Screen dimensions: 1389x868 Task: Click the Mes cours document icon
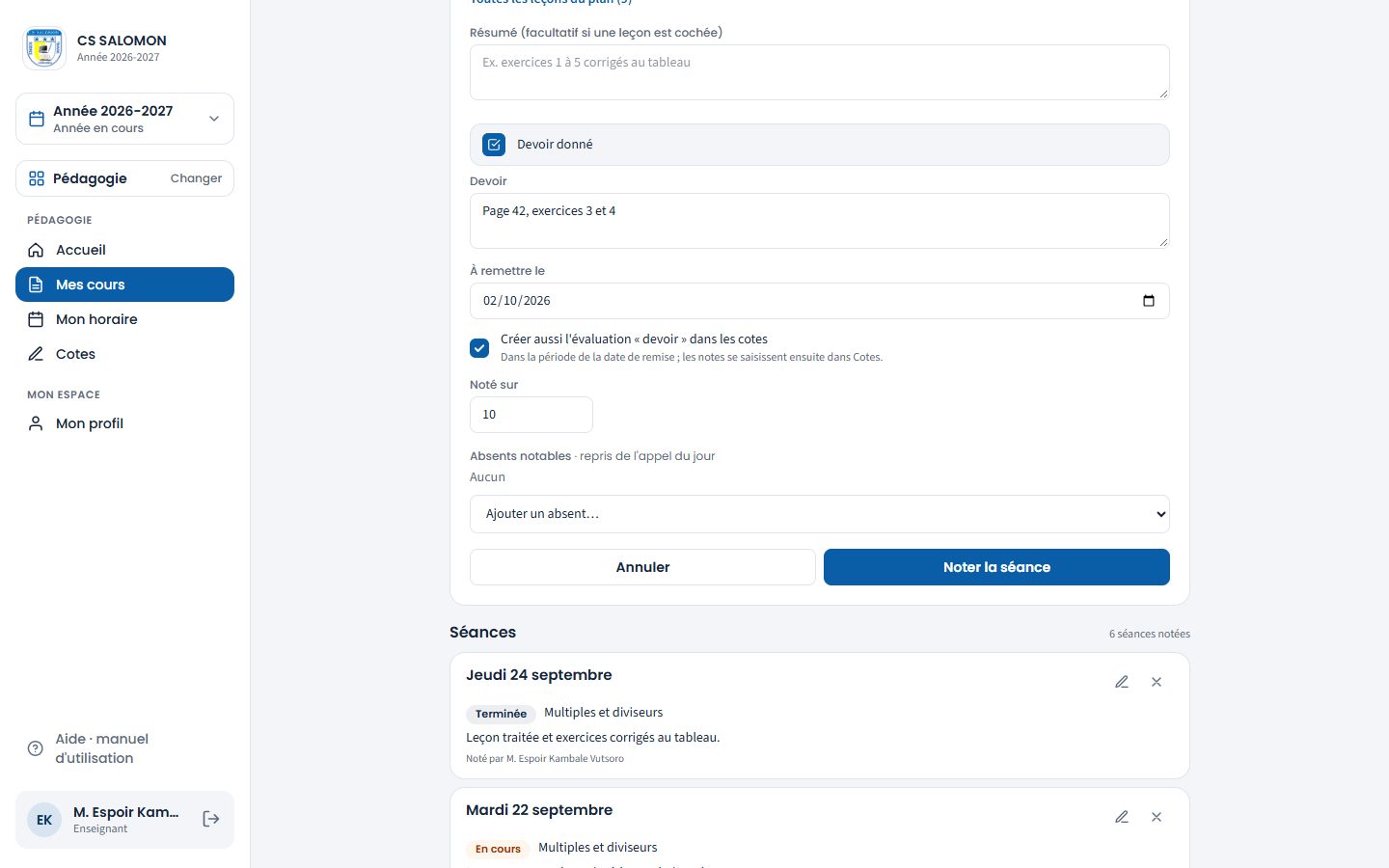[36, 285]
